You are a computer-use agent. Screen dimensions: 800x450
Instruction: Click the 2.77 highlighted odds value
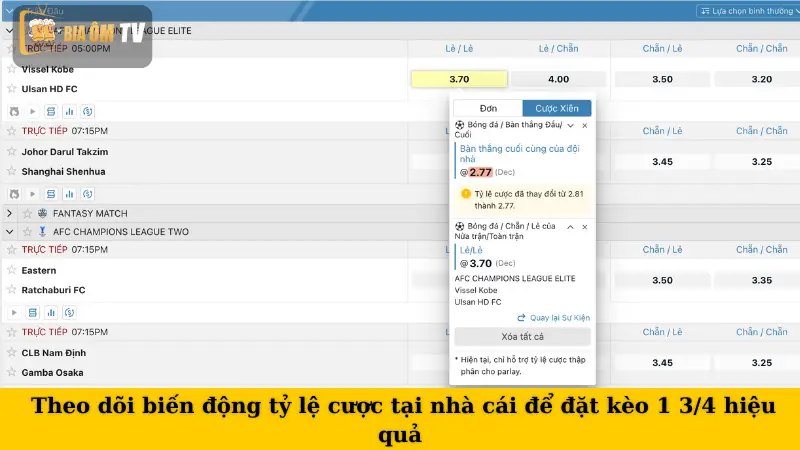tap(480, 172)
